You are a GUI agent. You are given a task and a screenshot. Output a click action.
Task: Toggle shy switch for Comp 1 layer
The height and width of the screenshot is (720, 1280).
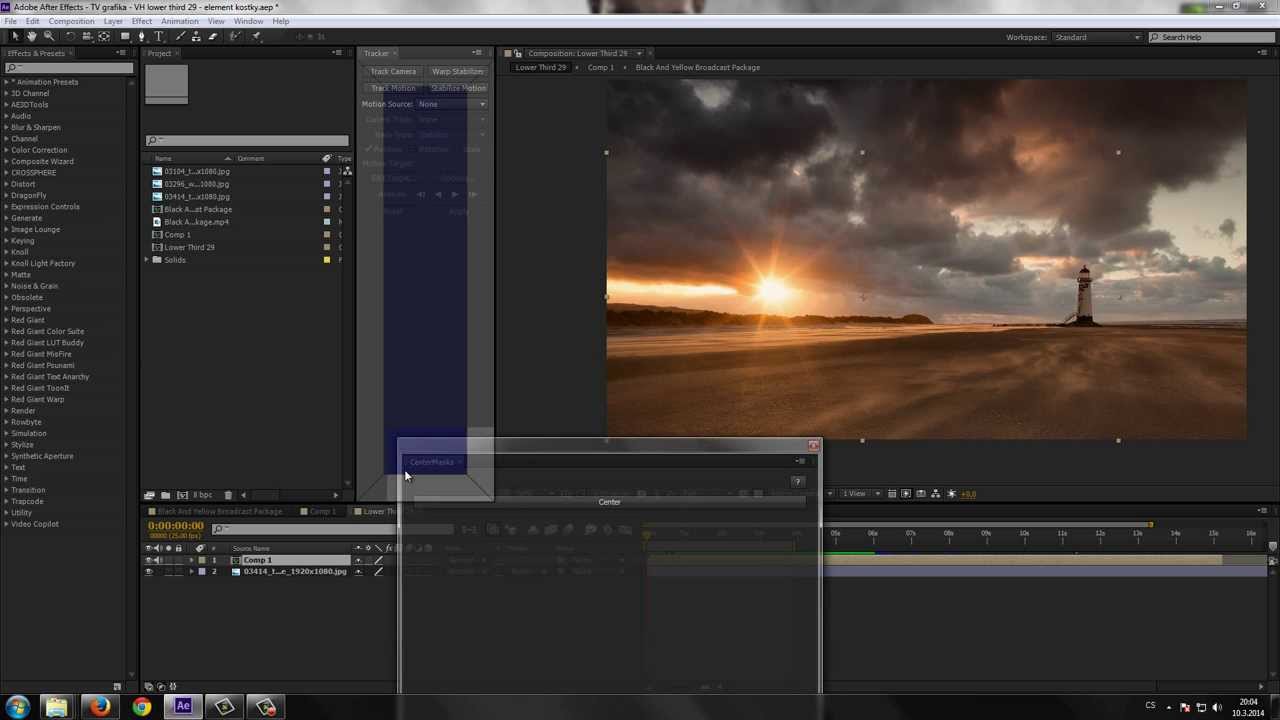tap(358, 560)
